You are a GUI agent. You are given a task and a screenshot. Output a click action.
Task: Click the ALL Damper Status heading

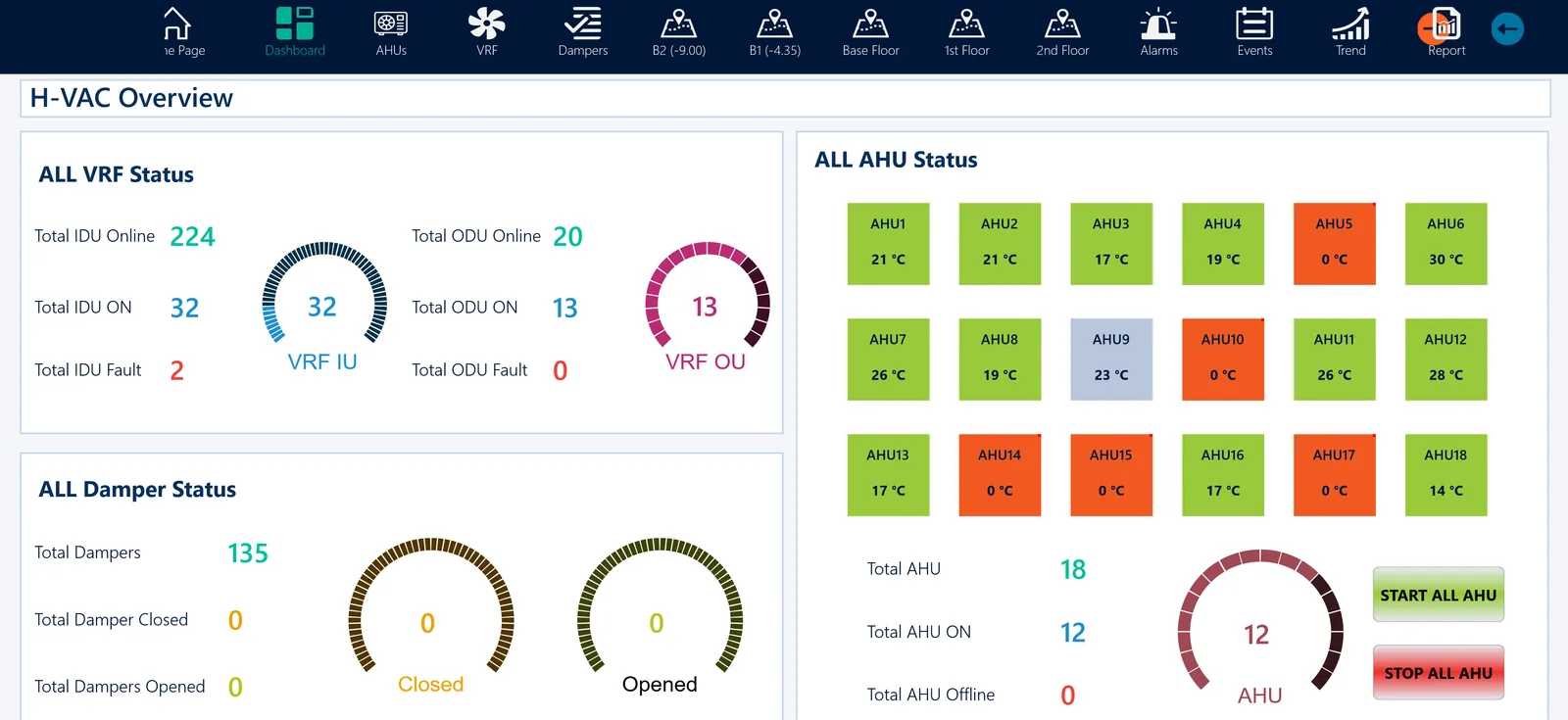(137, 490)
